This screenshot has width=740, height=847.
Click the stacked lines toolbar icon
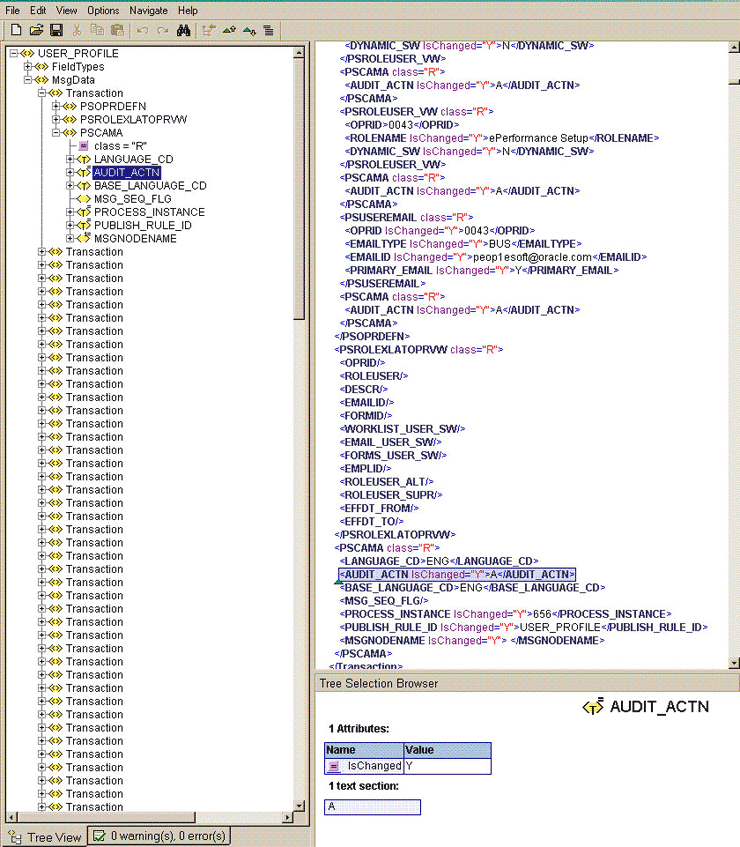[268, 31]
